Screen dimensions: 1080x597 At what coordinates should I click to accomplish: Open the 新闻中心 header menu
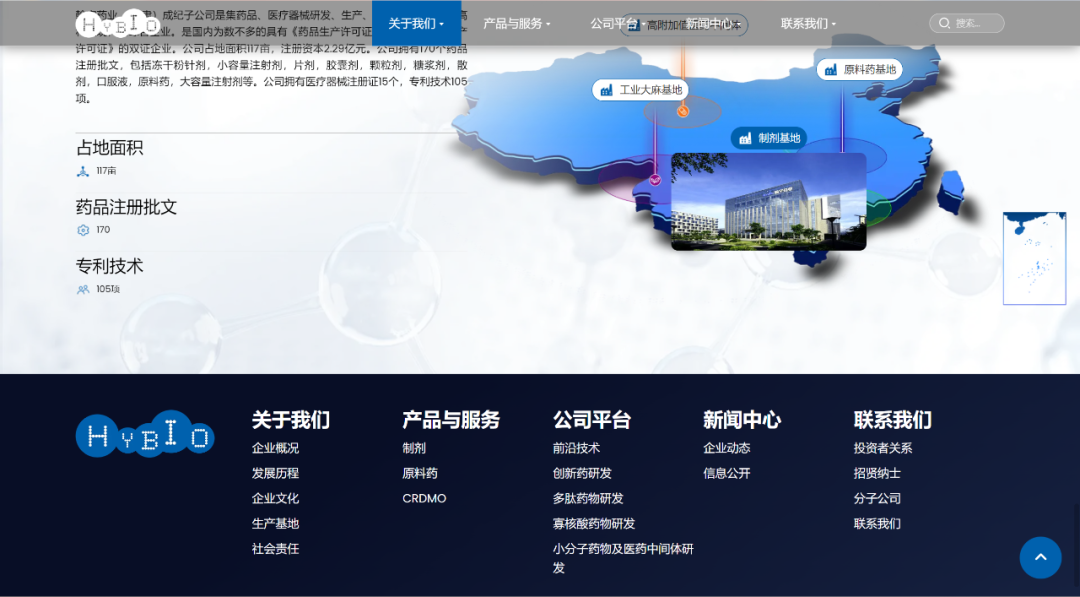[x=713, y=23]
